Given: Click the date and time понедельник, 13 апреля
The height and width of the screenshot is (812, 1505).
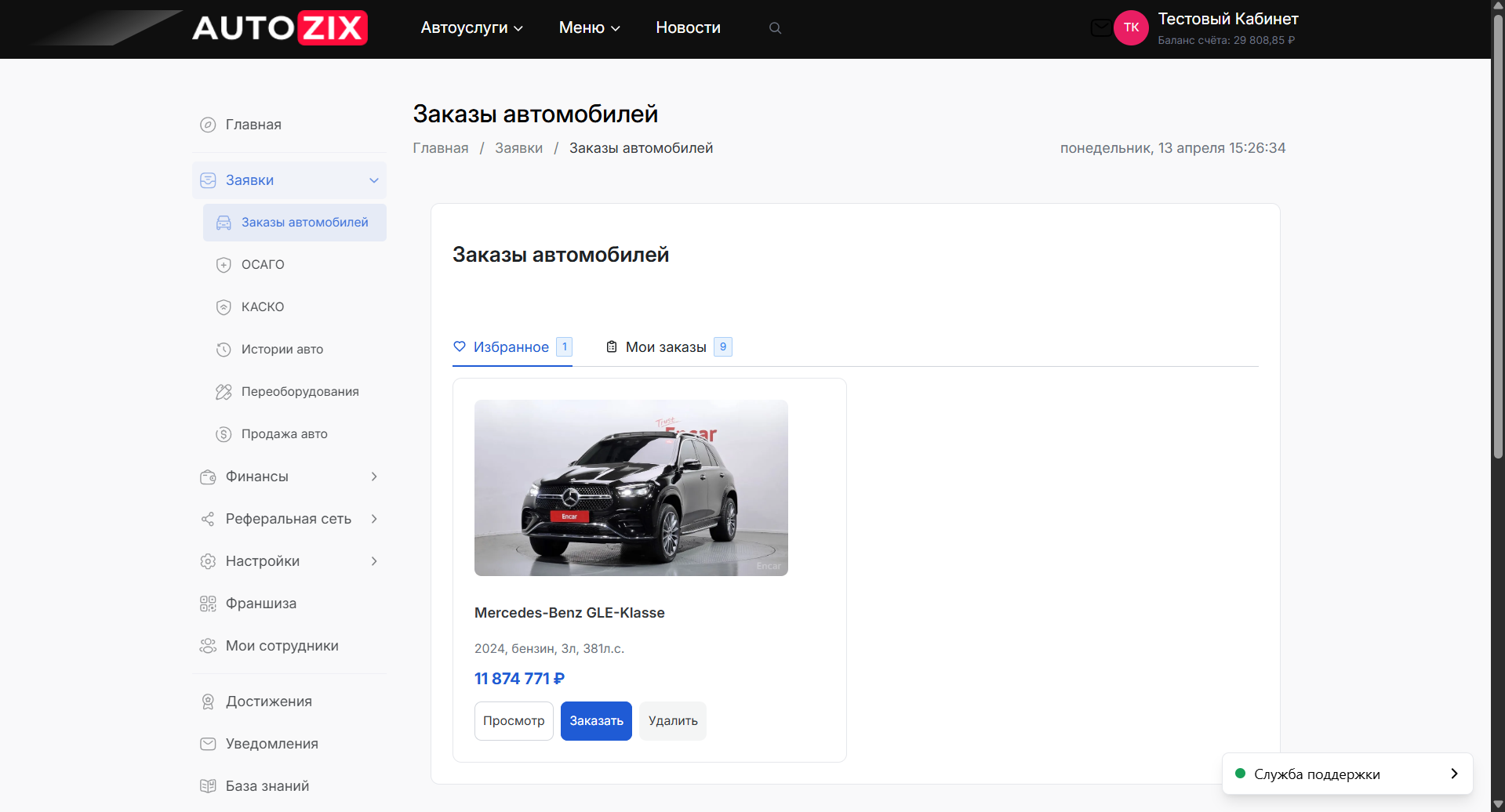Looking at the screenshot, I should point(1173,148).
